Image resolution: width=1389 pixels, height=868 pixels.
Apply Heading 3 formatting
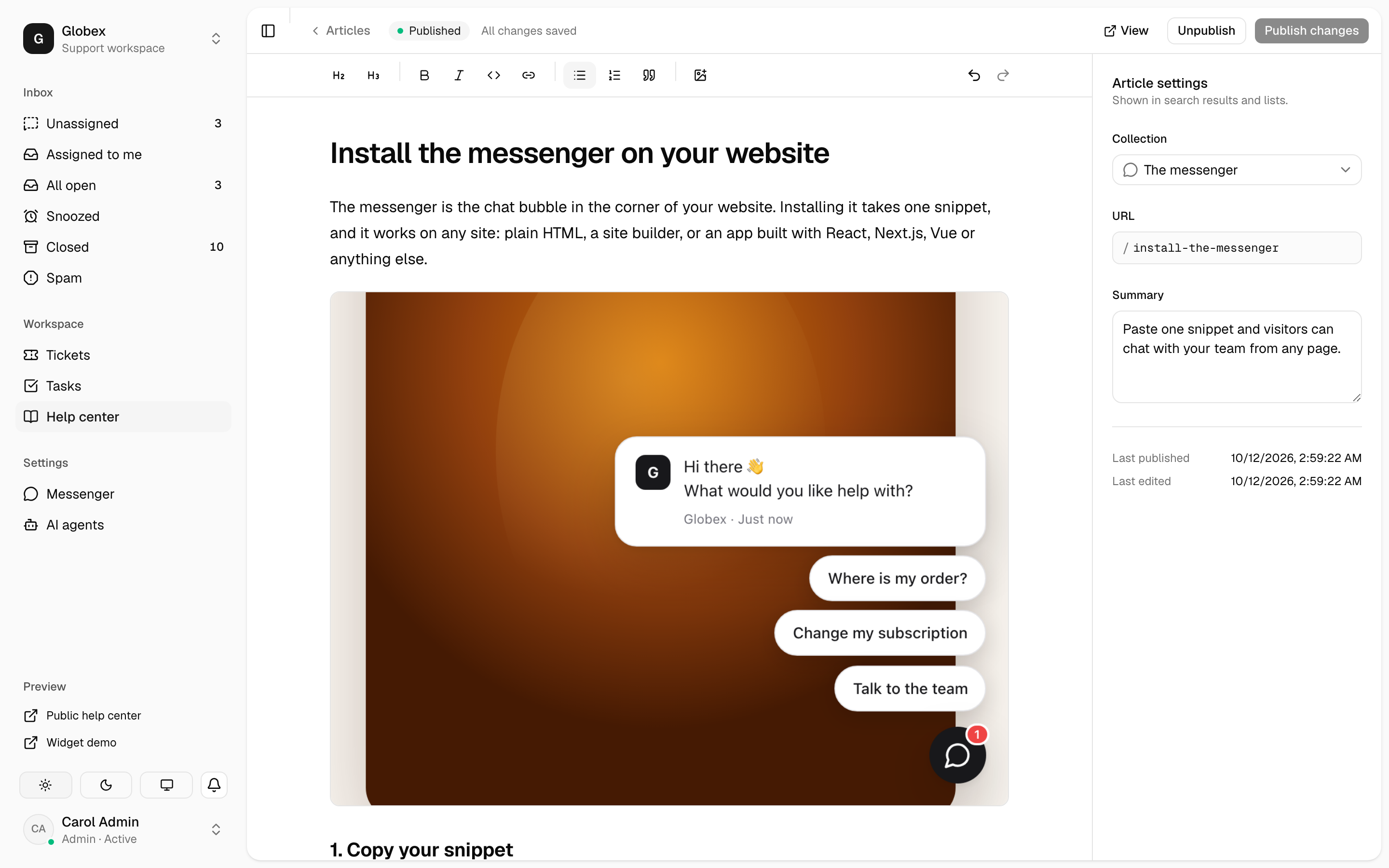coord(373,75)
